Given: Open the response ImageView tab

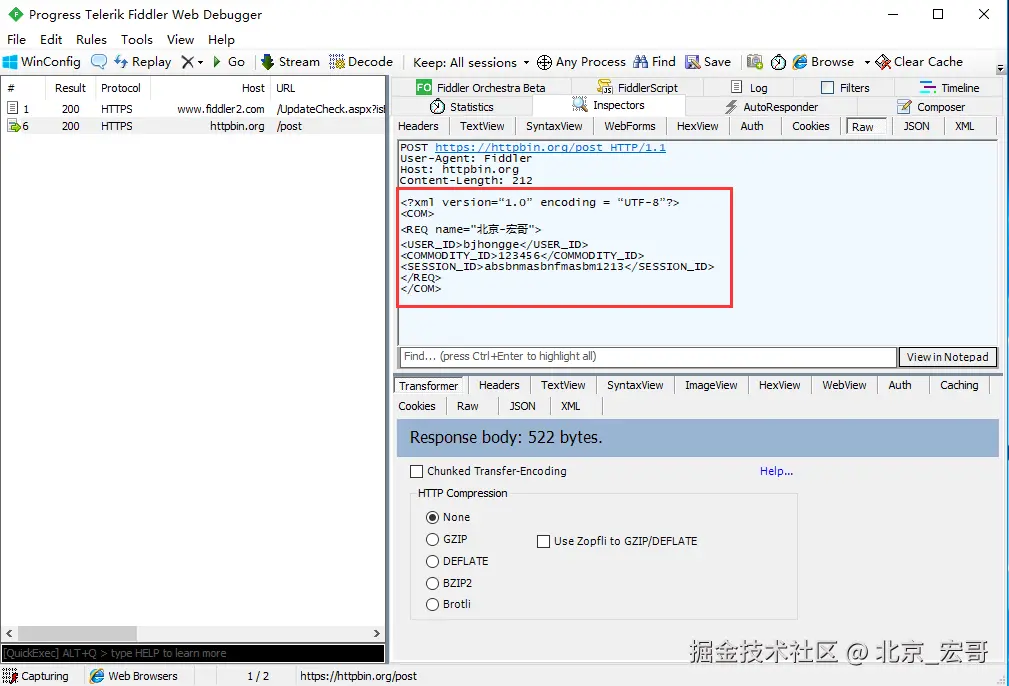Looking at the screenshot, I should [x=711, y=385].
